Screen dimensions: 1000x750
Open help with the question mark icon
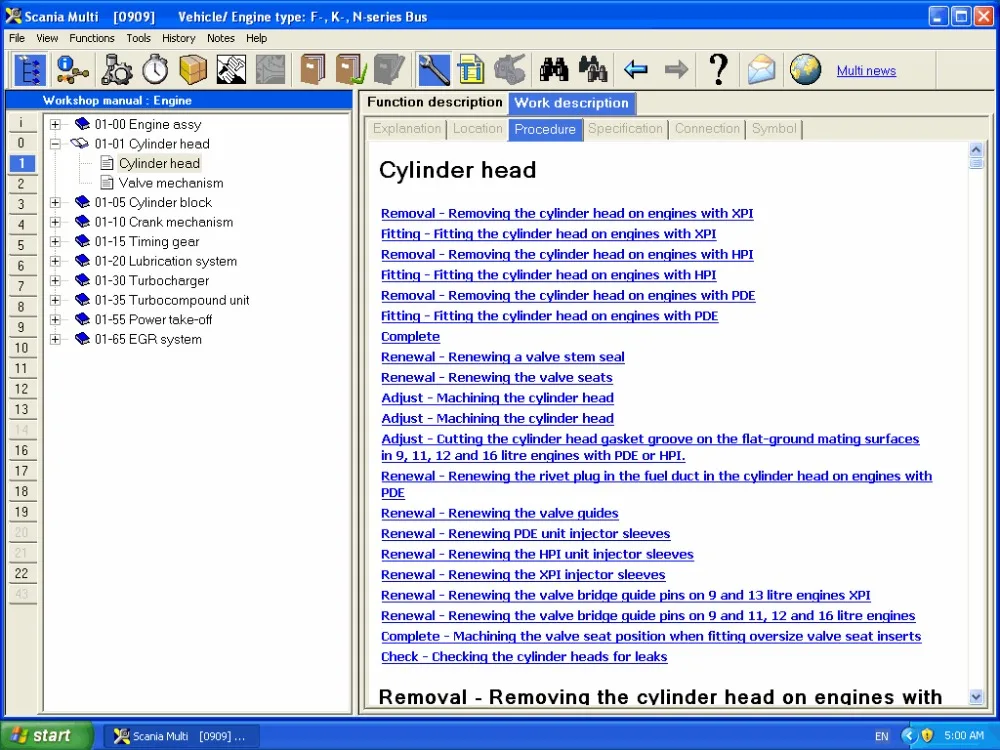717,69
